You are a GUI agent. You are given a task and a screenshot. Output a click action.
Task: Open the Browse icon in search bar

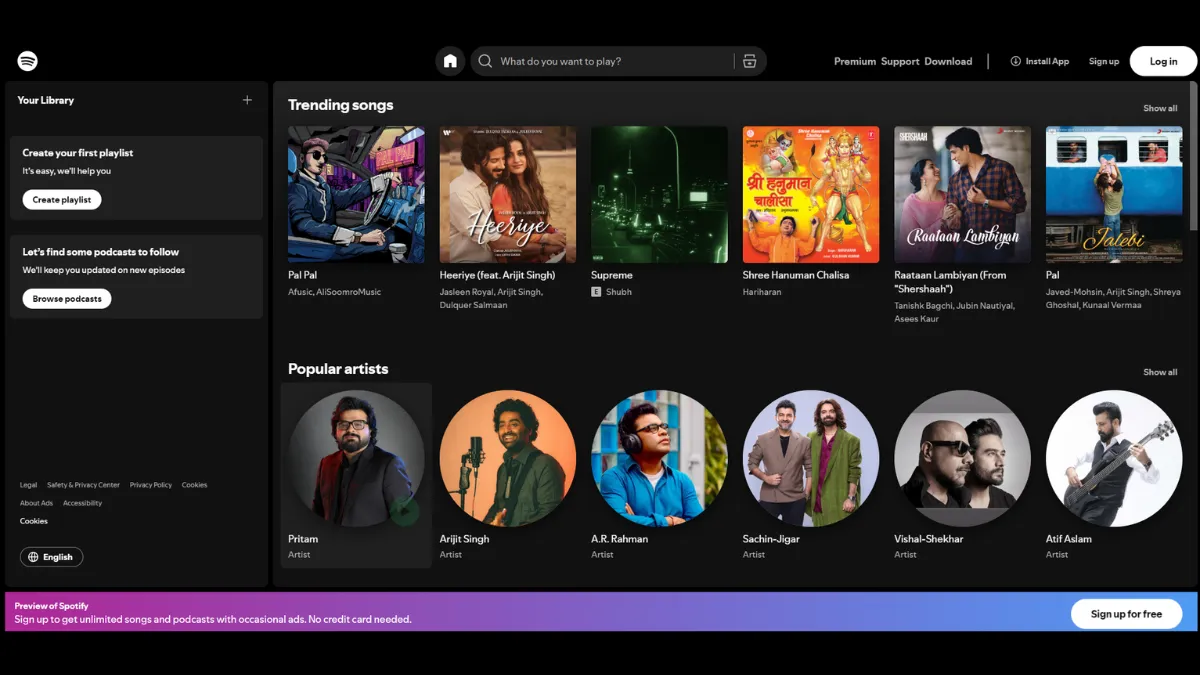click(750, 61)
